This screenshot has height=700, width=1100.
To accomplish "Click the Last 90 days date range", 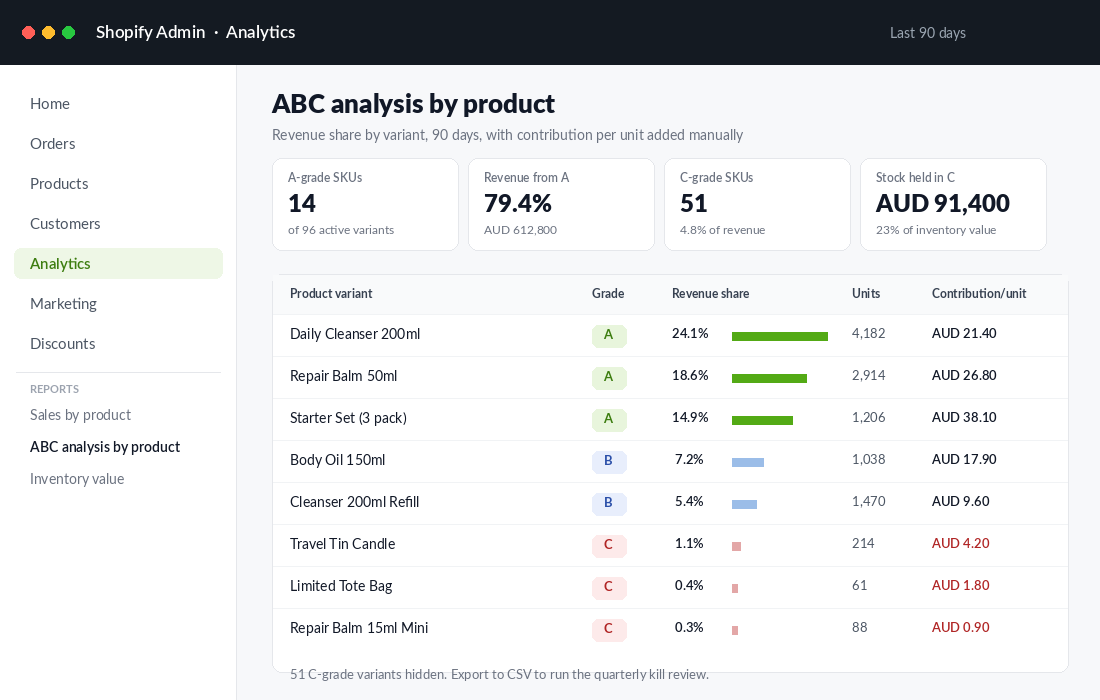I will [x=927, y=33].
